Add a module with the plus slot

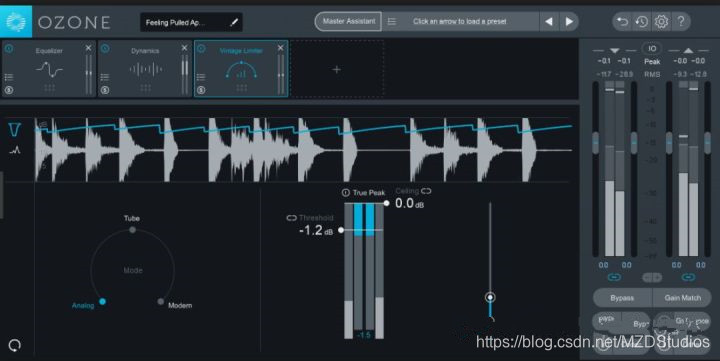click(337, 69)
